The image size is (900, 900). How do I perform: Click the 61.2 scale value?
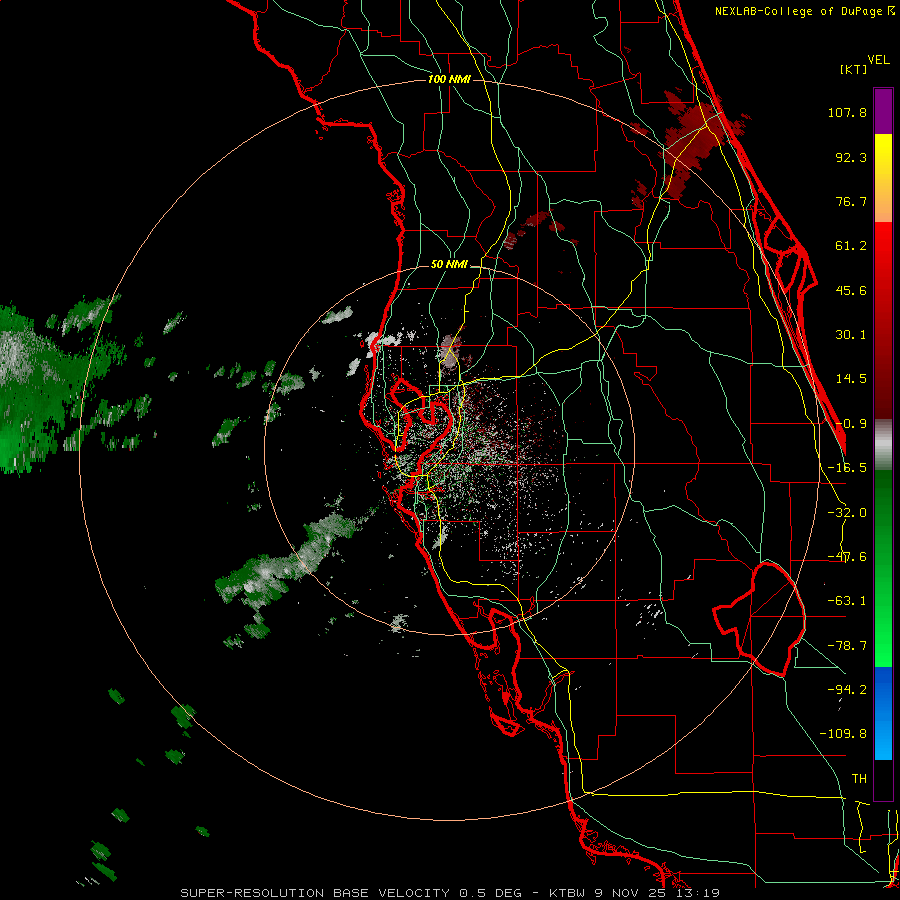tap(851, 246)
